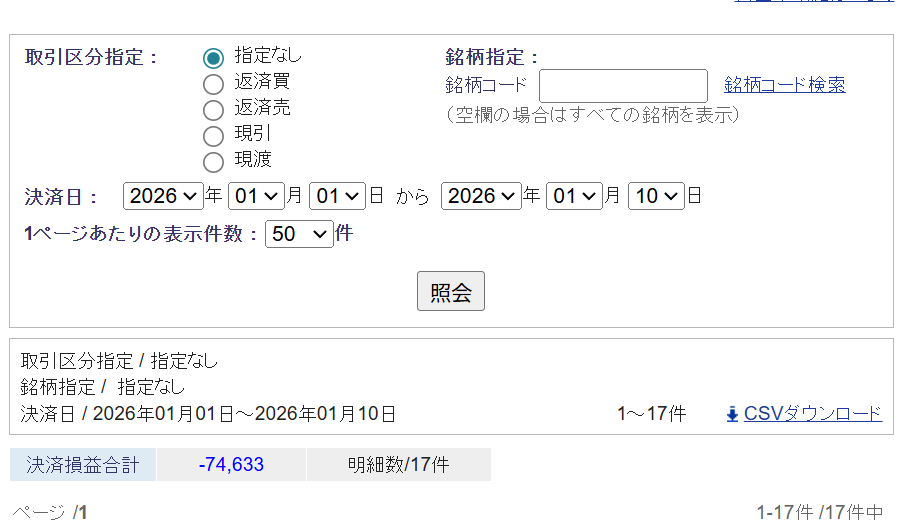Screen dimensions: 903x520
Task: Open the start day dropdown
Action: pos(338,196)
